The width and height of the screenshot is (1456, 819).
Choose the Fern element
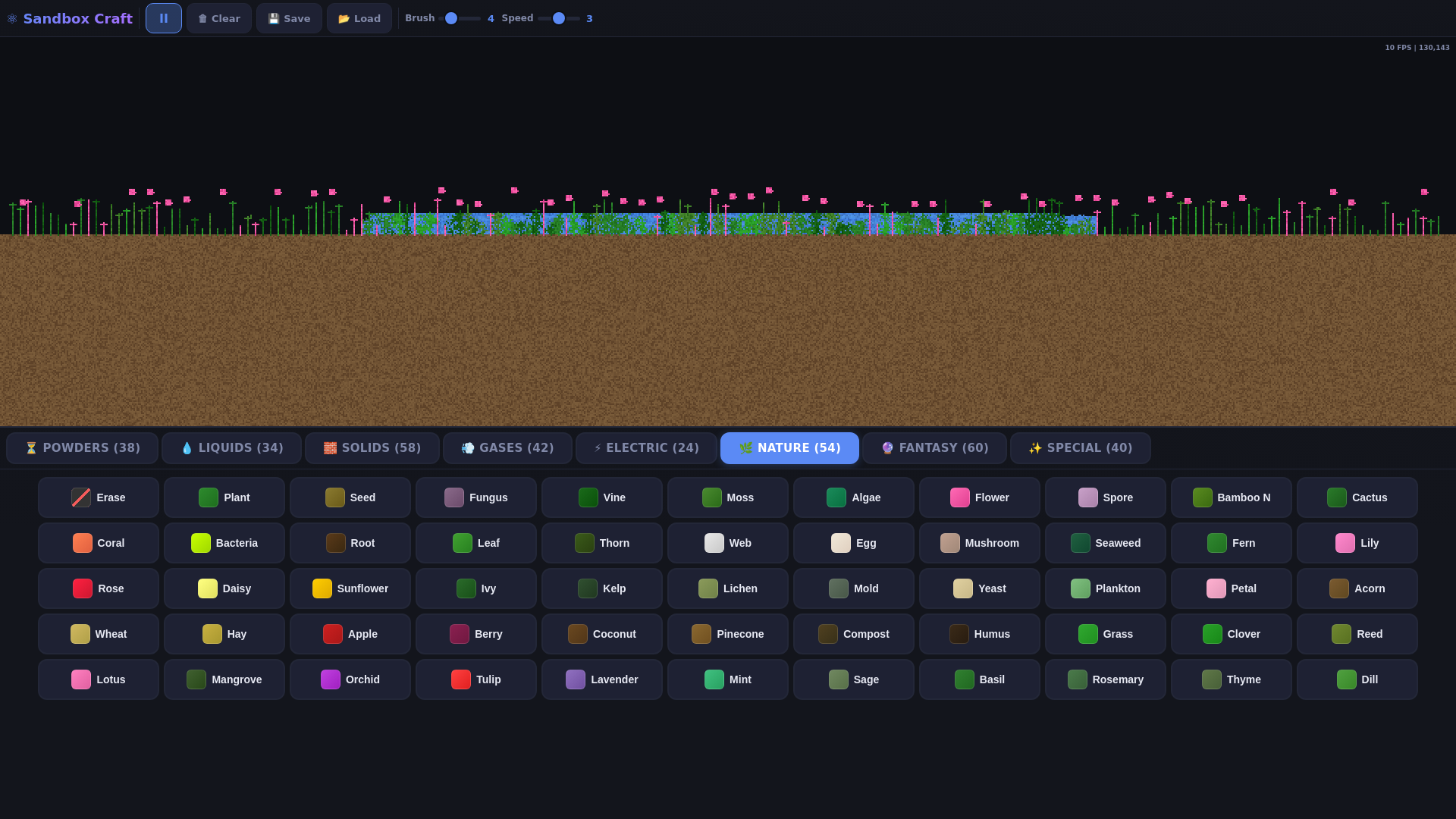1232,543
